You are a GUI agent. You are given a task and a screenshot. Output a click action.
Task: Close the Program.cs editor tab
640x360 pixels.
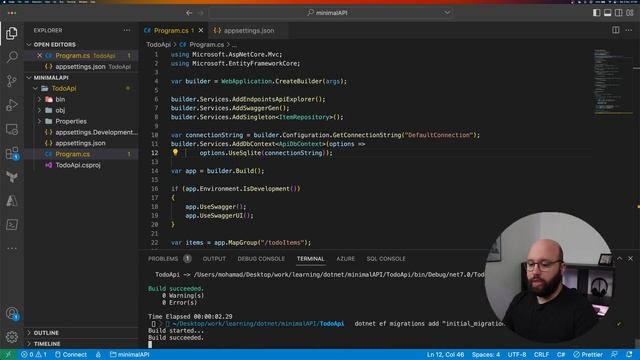tap(201, 30)
